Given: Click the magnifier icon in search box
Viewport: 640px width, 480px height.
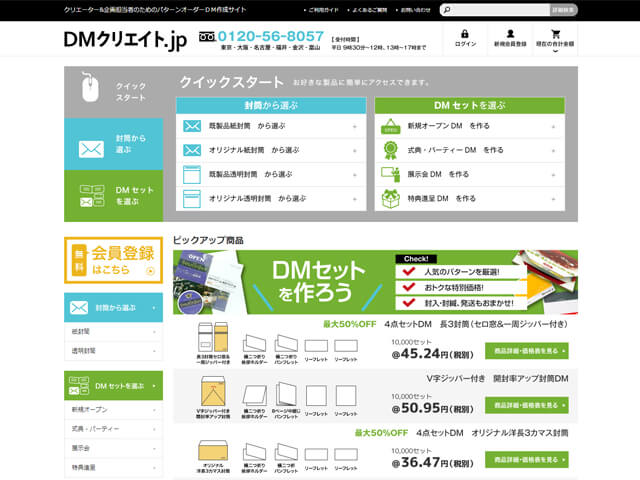Looking at the screenshot, I should 445,10.
